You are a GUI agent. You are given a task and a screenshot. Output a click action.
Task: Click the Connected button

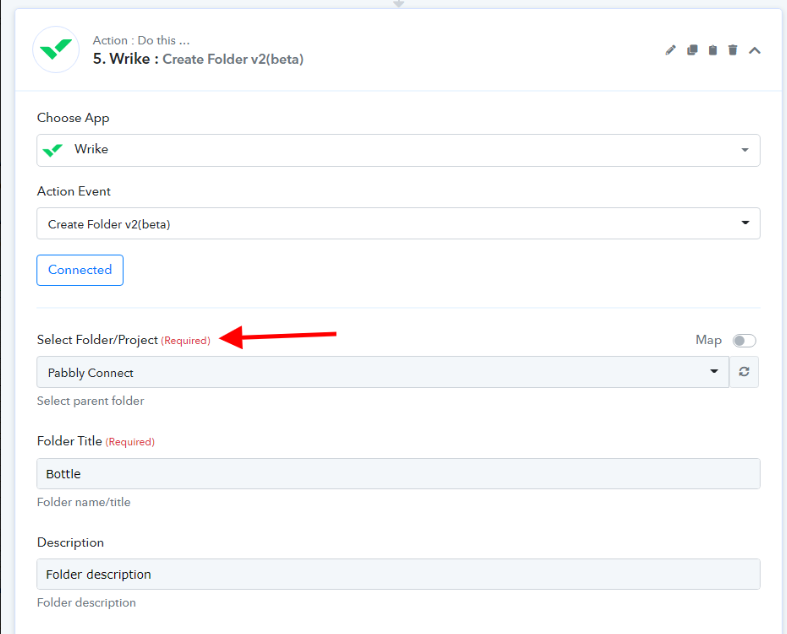[x=80, y=270]
